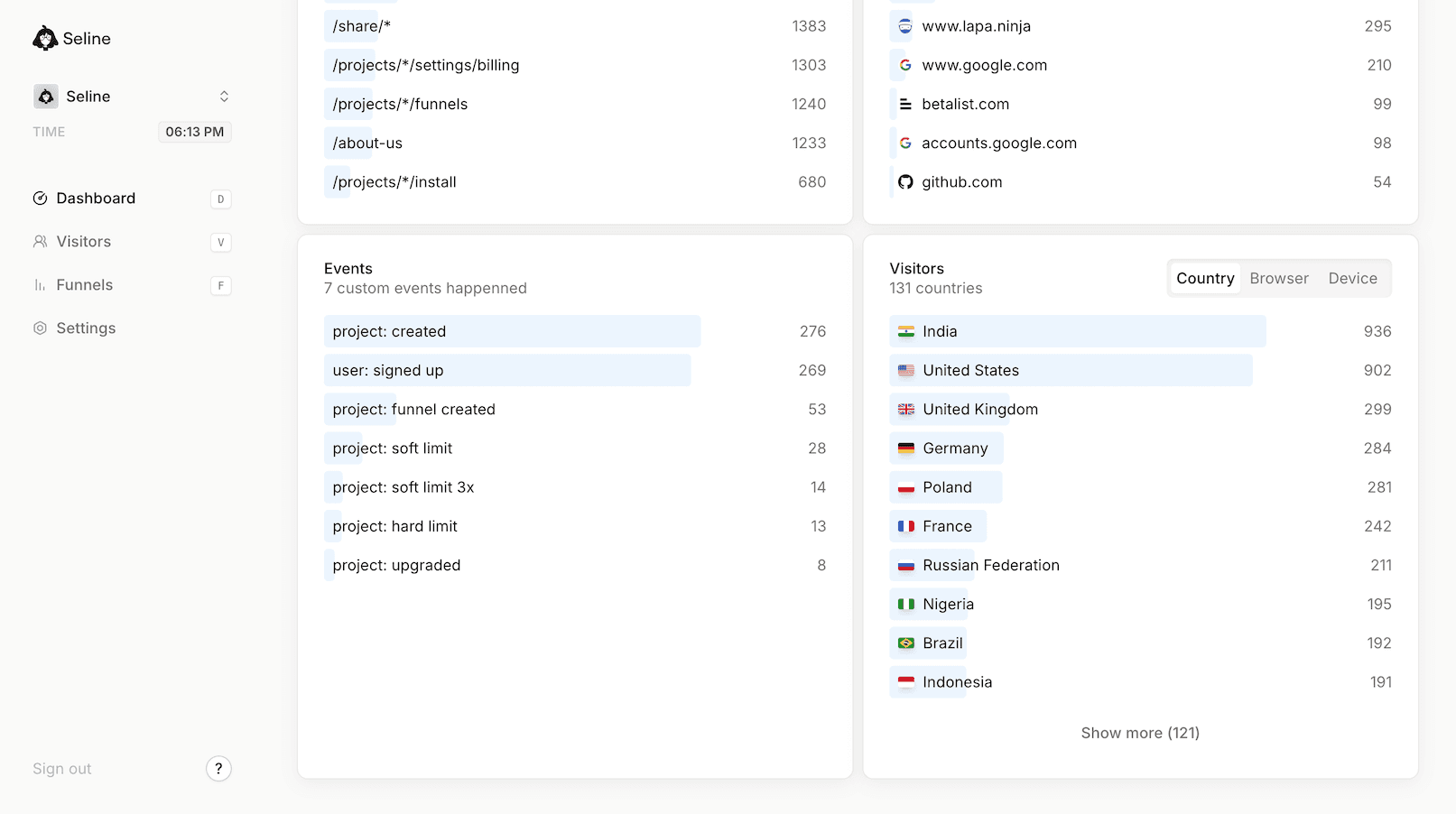This screenshot has width=1456, height=814.
Task: Switch to the Browser tab
Action: [1278, 279]
